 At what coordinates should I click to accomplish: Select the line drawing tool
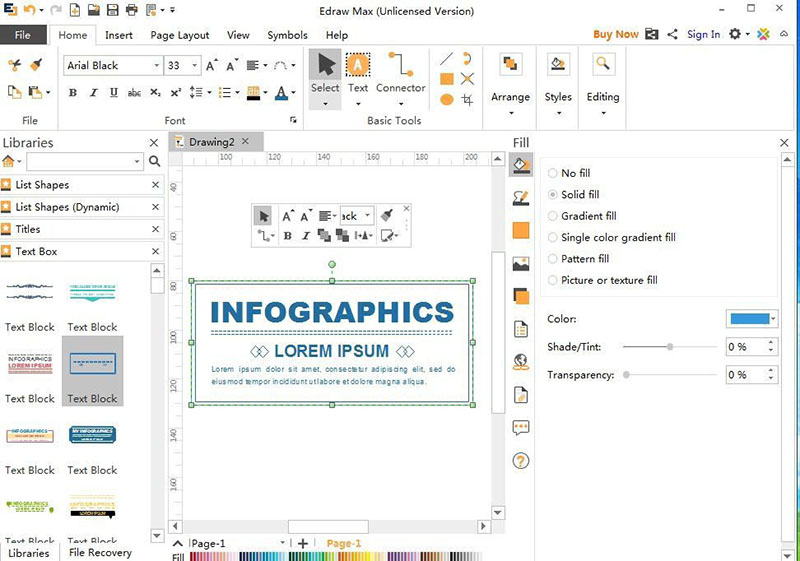click(x=446, y=59)
